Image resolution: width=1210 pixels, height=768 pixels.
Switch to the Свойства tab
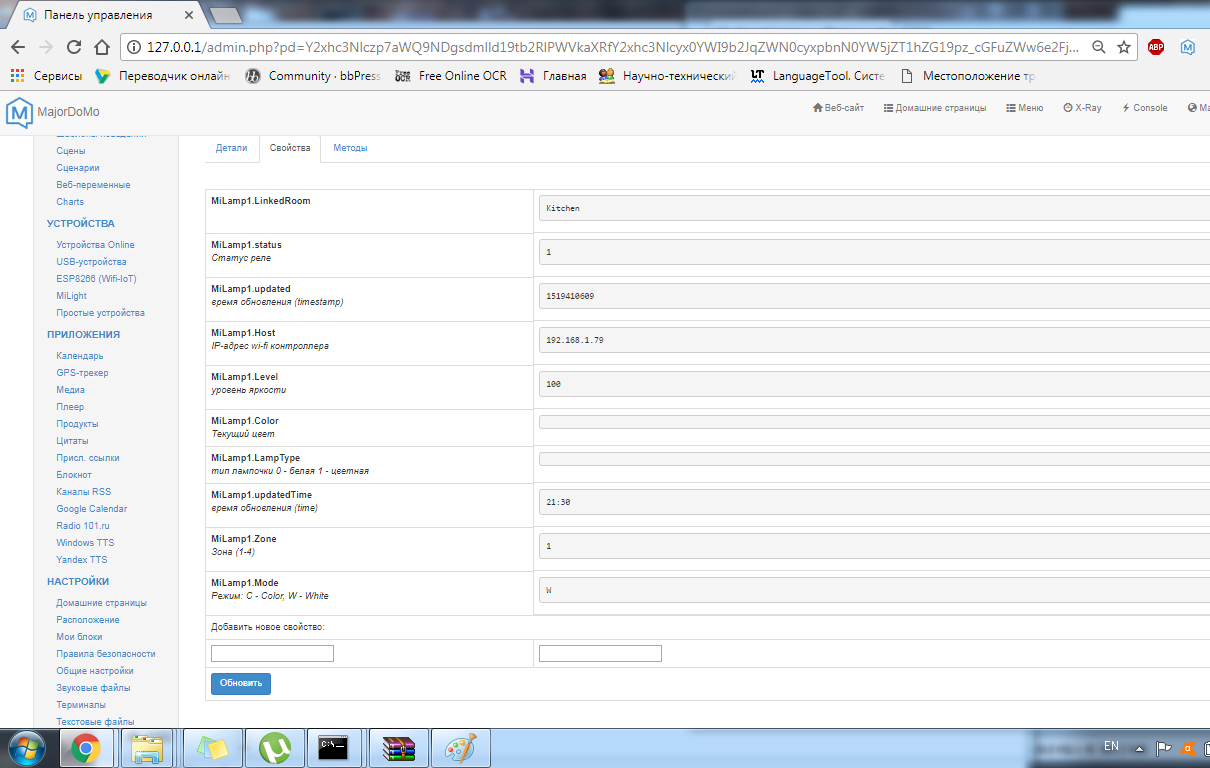(x=290, y=148)
